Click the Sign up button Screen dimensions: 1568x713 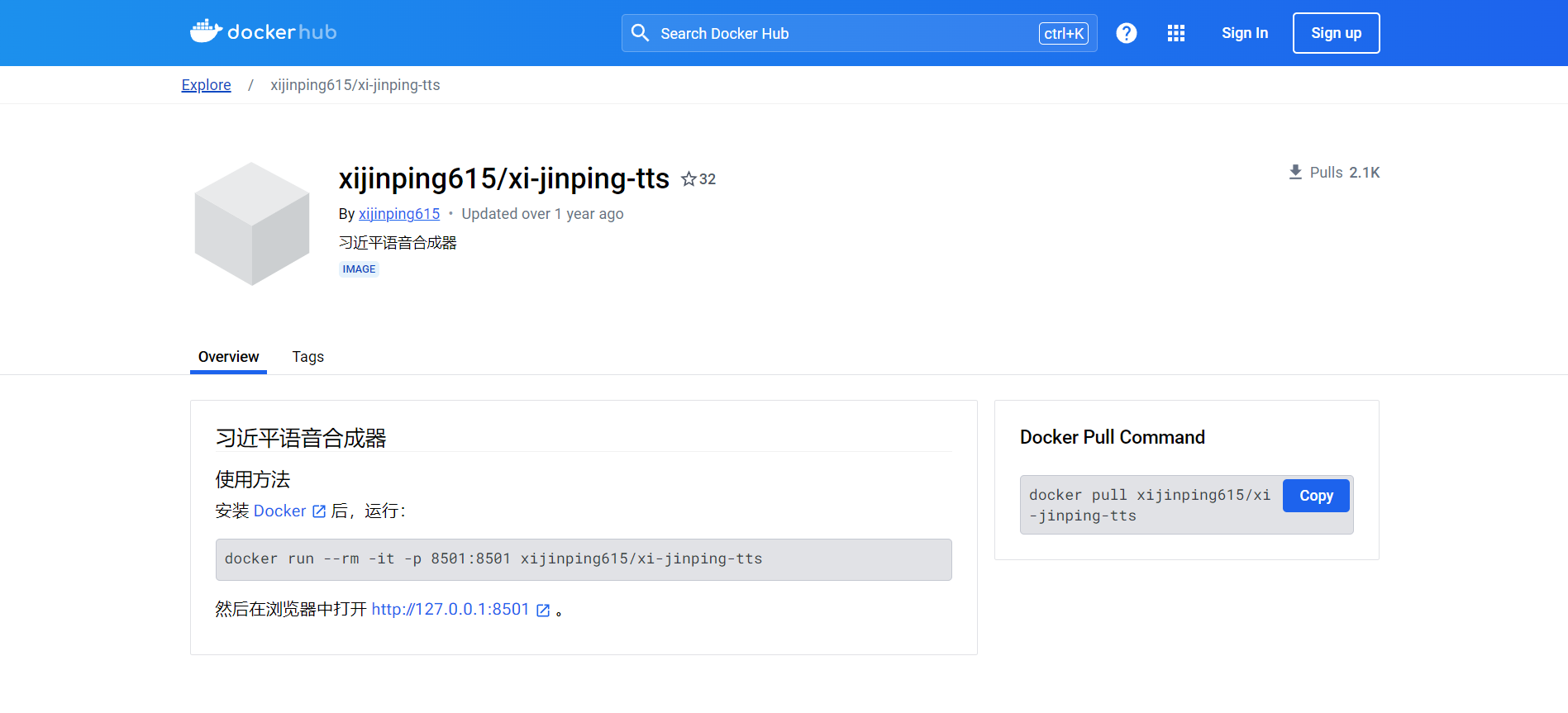point(1336,33)
